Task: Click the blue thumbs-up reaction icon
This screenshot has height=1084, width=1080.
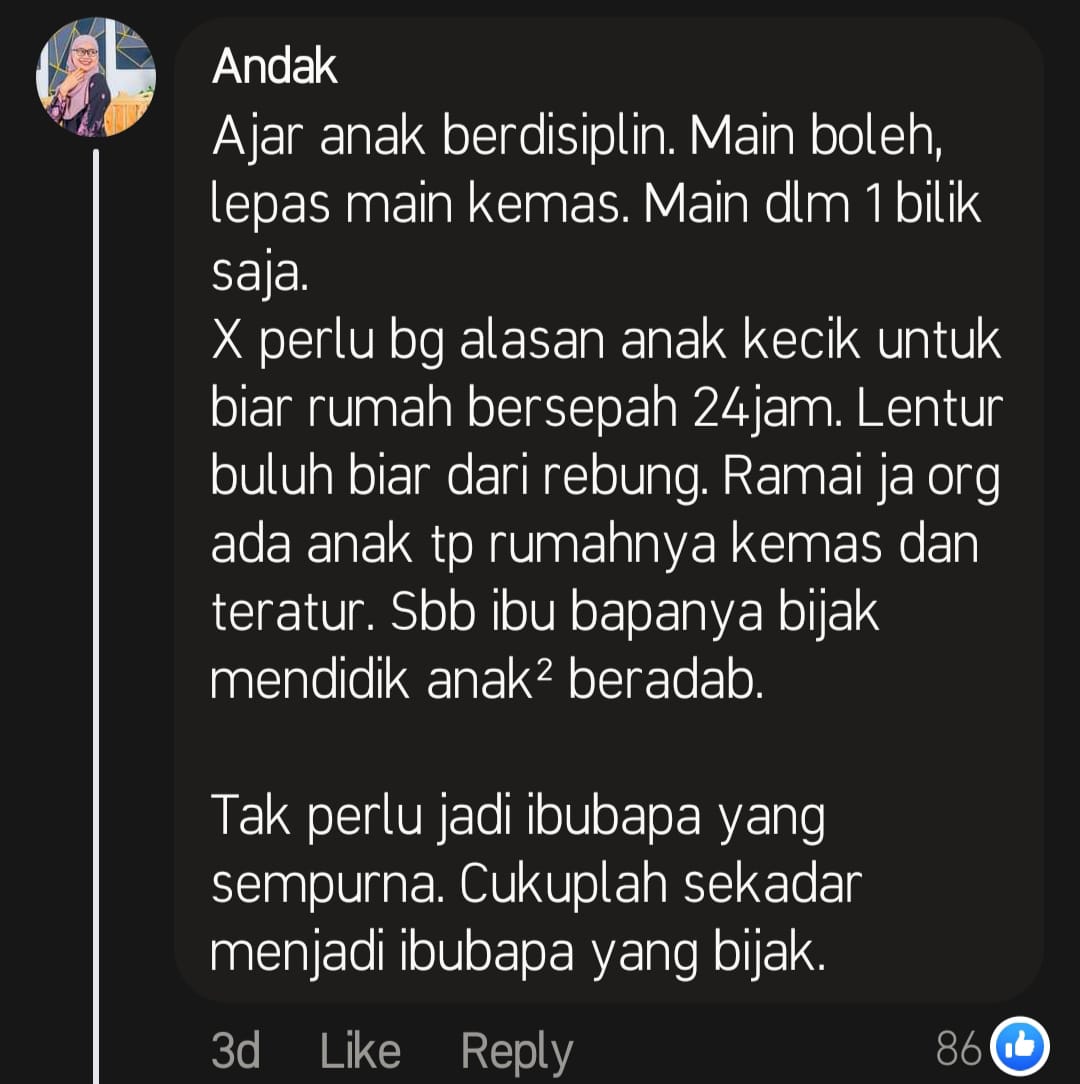Action: click(x=1020, y=1047)
